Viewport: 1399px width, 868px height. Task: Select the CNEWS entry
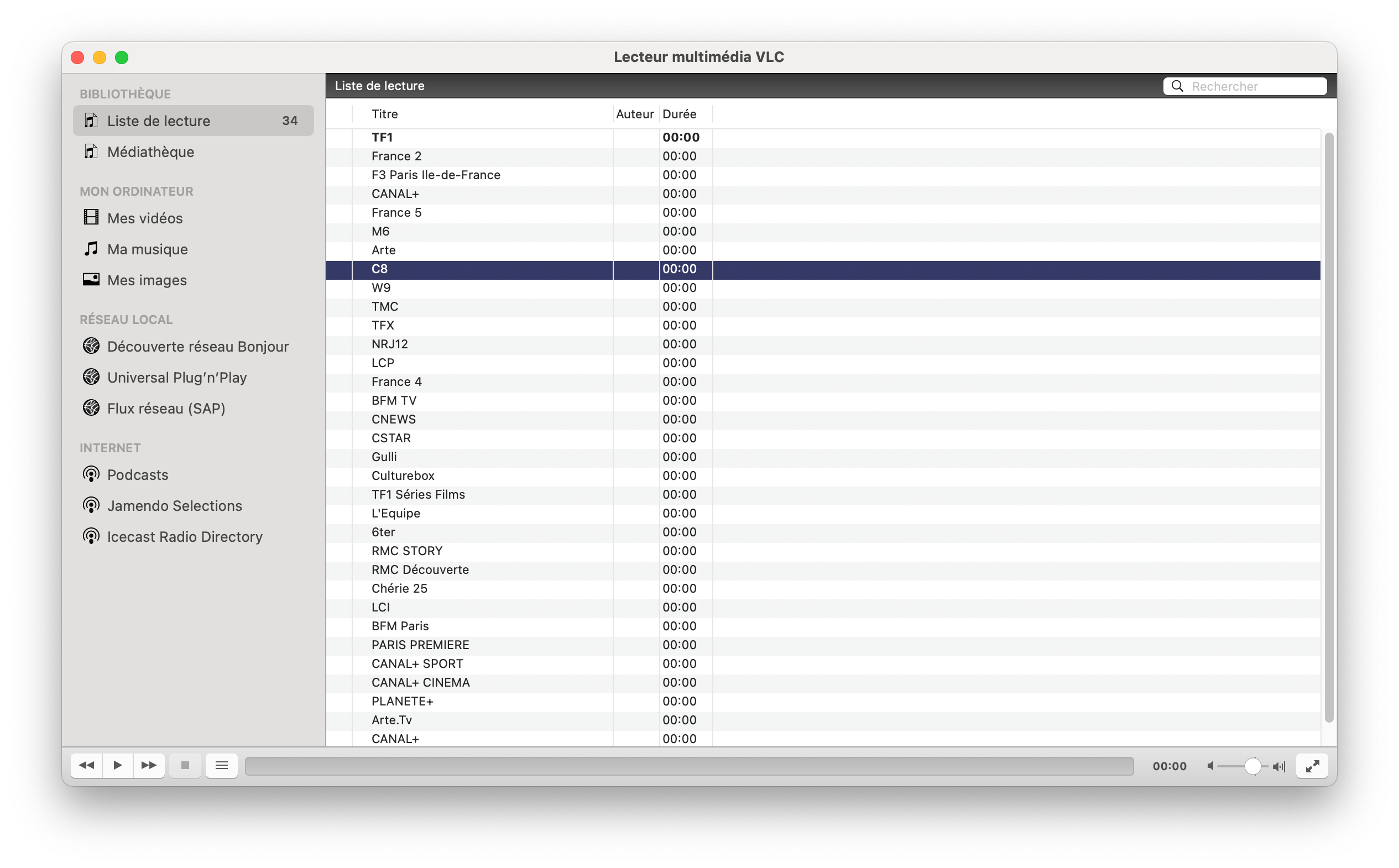[823, 420]
